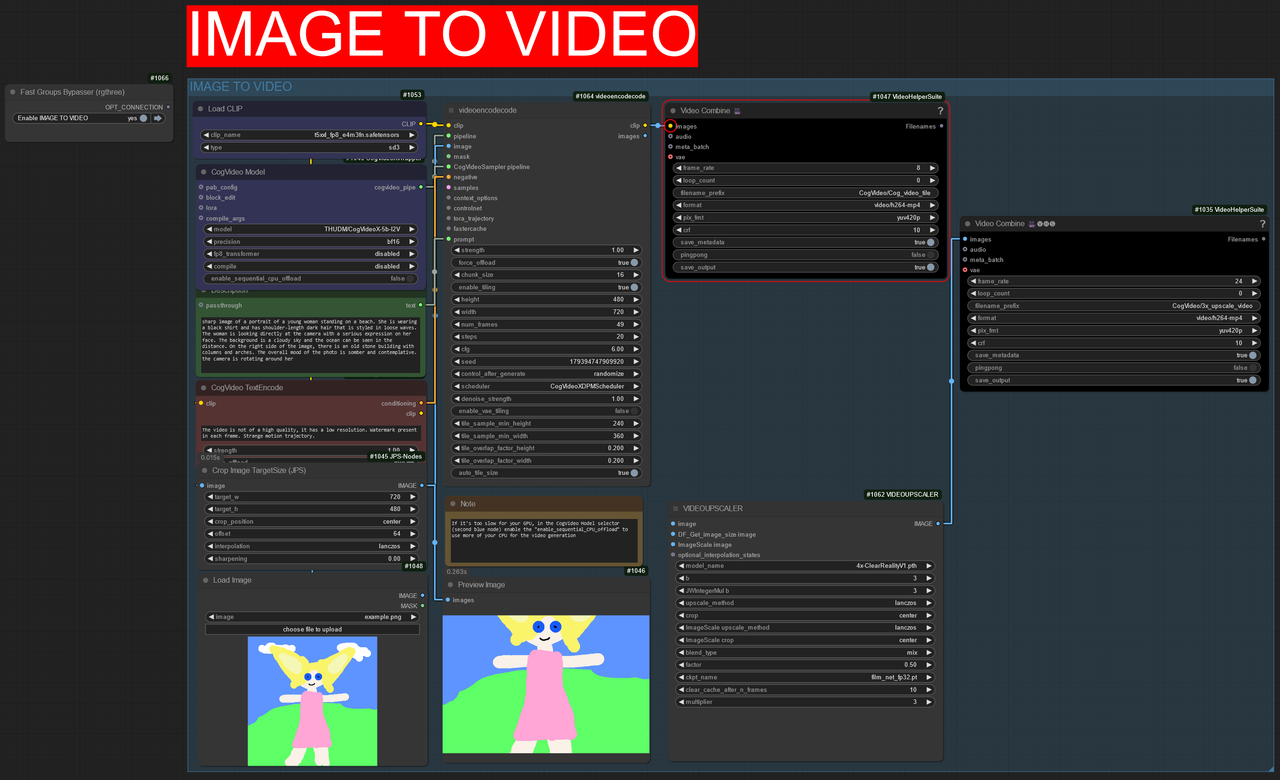
Task: Toggle auto_tile_size in videoencodecode
Action: point(633,473)
